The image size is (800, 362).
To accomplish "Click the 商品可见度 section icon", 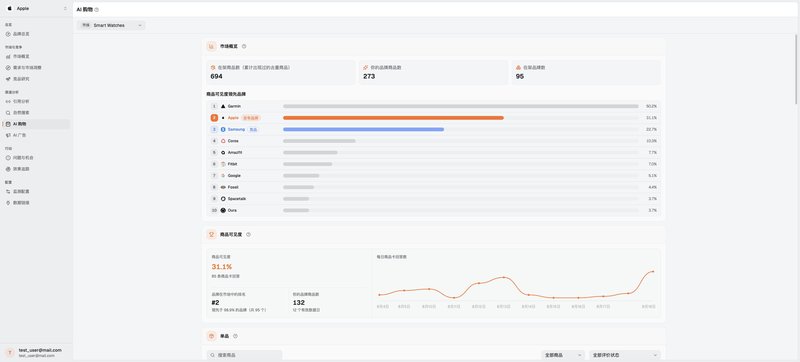I will 211,235.
